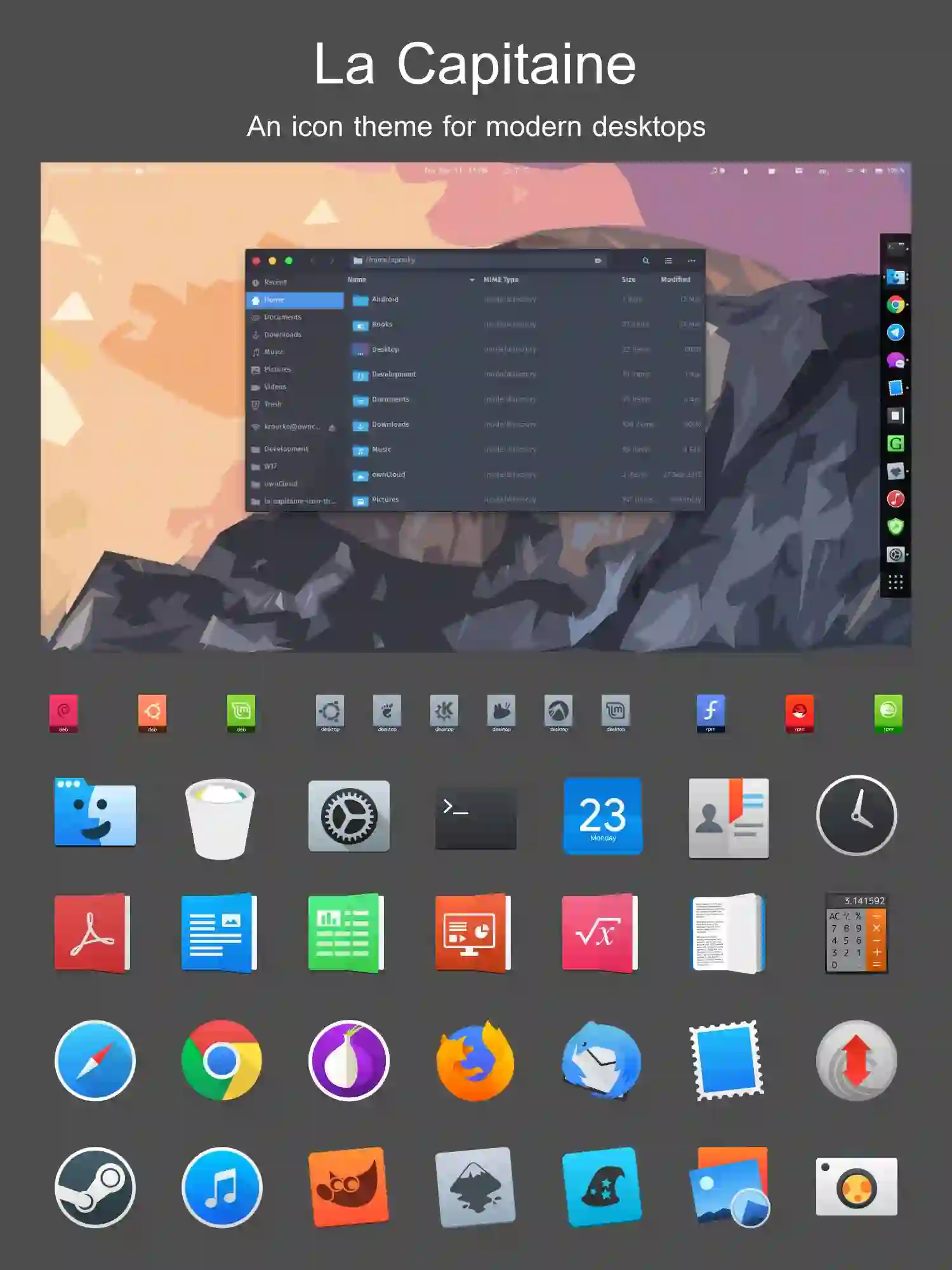
Task: Click the large dark terminal prompt icon
Action: (x=475, y=818)
